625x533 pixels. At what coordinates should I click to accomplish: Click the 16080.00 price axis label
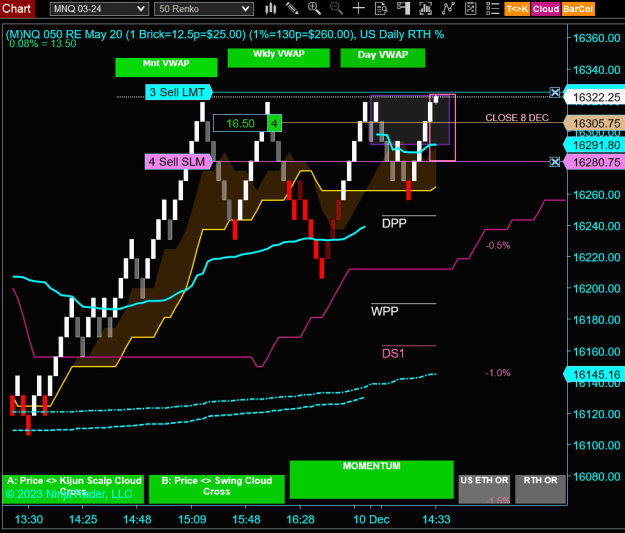(596, 476)
